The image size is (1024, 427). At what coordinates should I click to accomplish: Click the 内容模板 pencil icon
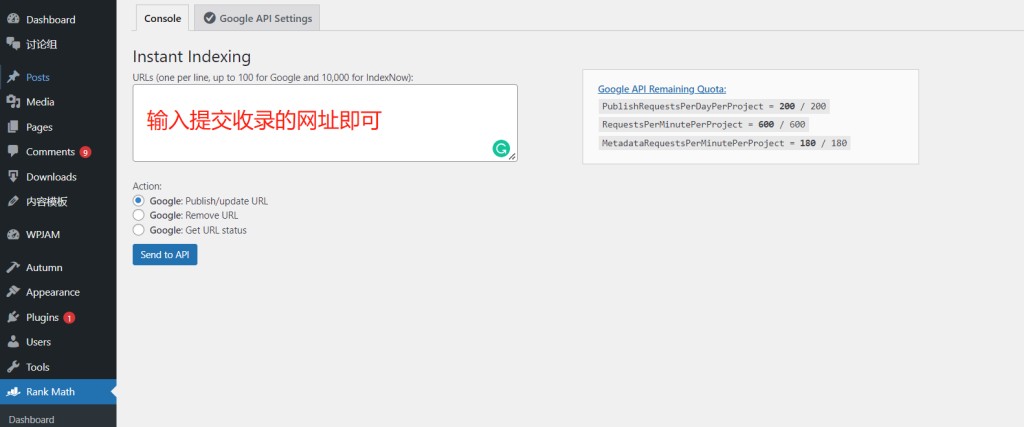13,201
